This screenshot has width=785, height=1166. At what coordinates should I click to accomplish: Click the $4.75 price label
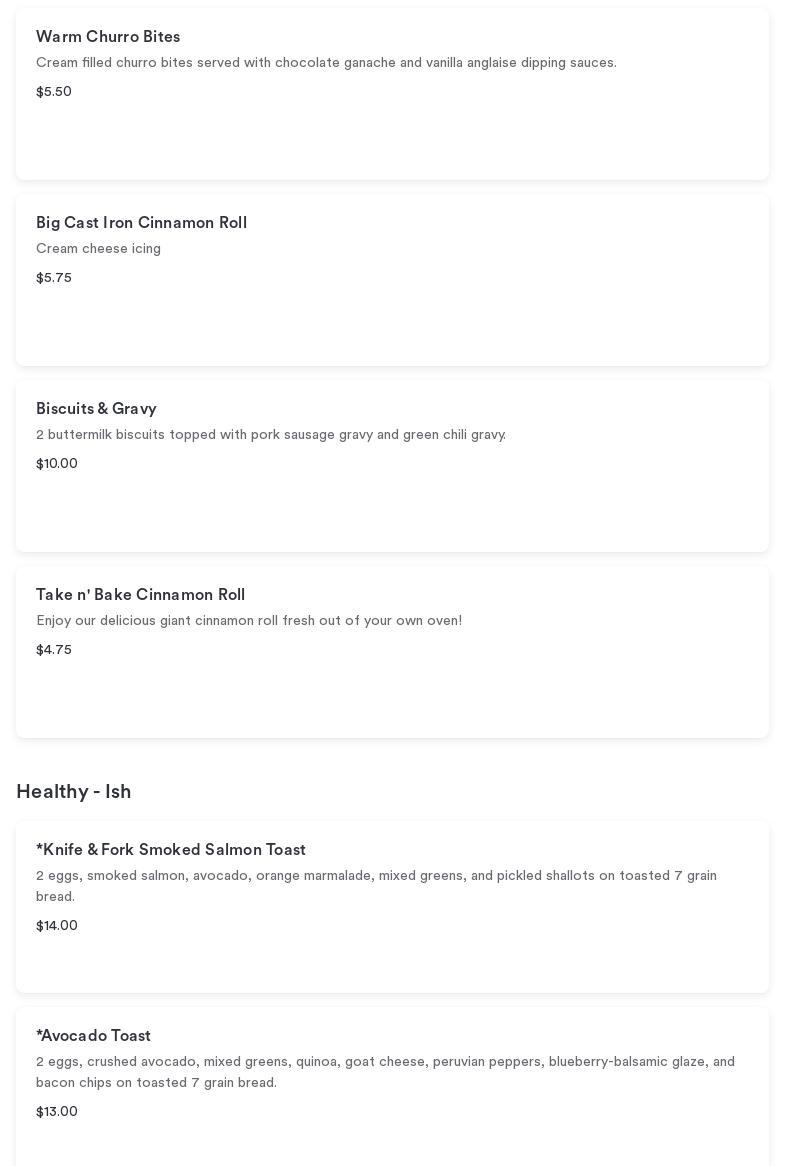click(x=54, y=650)
